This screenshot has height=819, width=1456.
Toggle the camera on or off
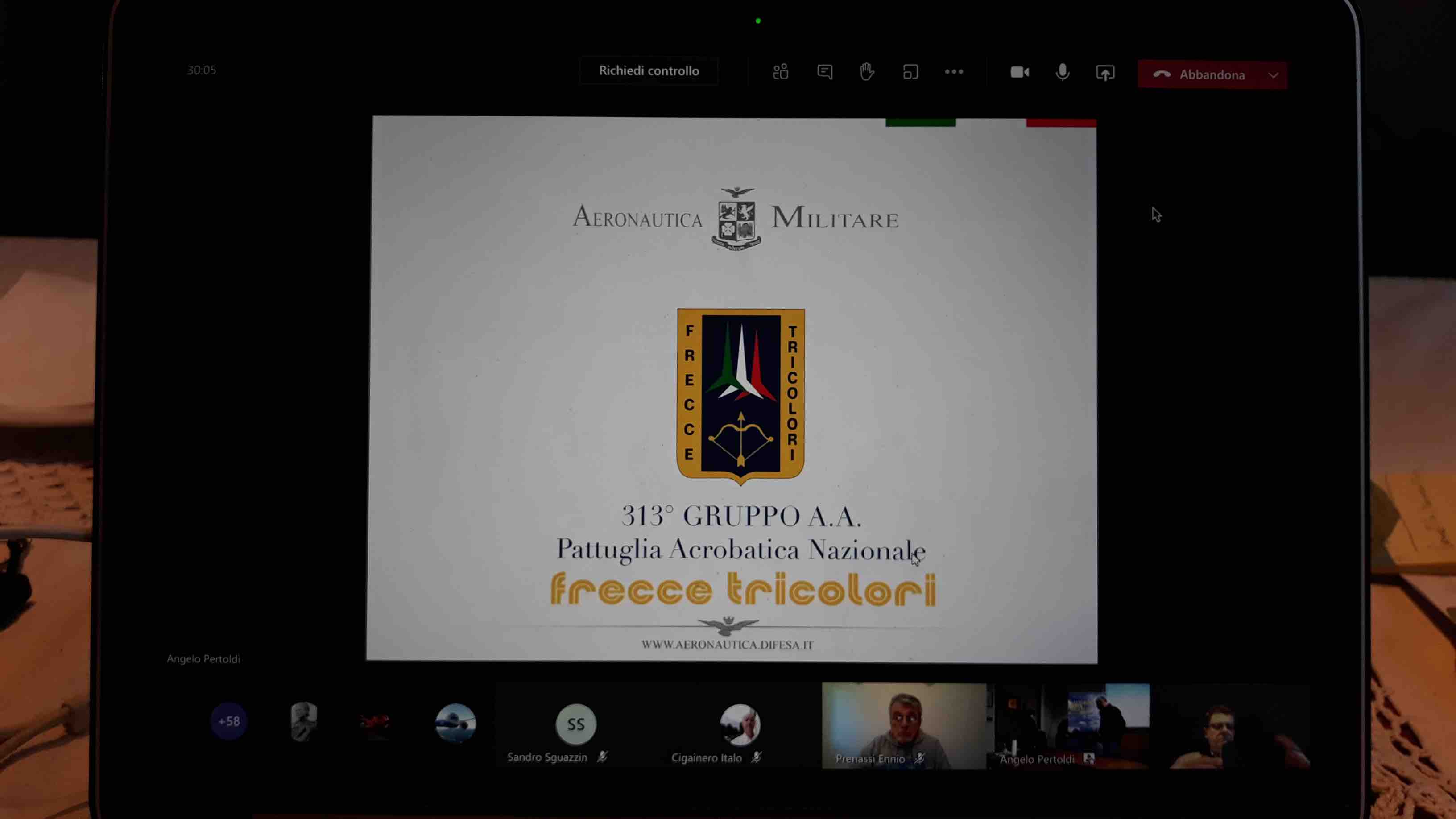(x=1020, y=72)
